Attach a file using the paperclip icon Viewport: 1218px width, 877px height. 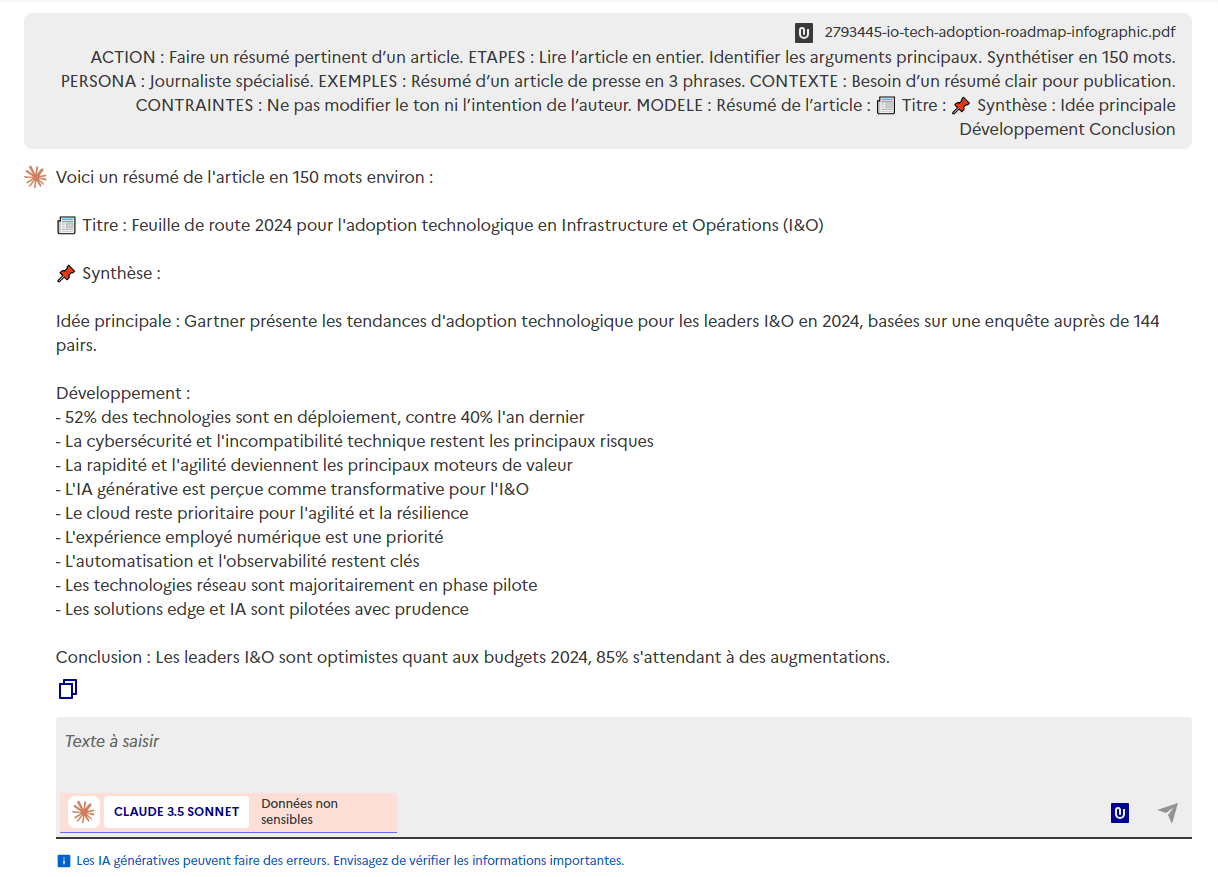tap(1120, 813)
